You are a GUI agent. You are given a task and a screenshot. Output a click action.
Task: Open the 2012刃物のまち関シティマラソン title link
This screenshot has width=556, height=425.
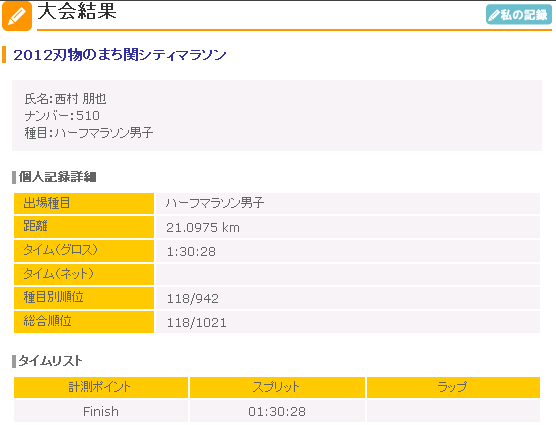pos(119,55)
